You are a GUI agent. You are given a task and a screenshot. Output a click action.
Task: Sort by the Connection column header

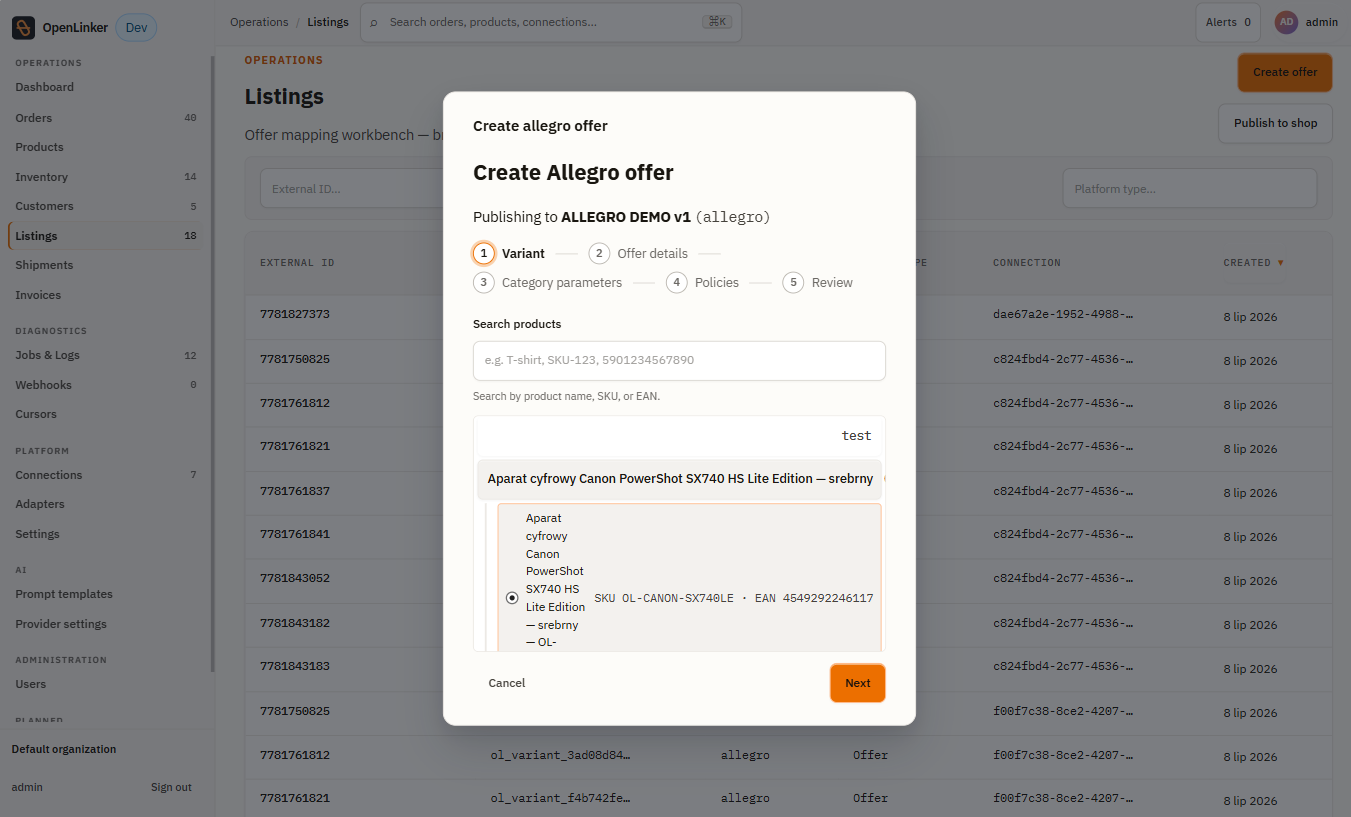1027,263
